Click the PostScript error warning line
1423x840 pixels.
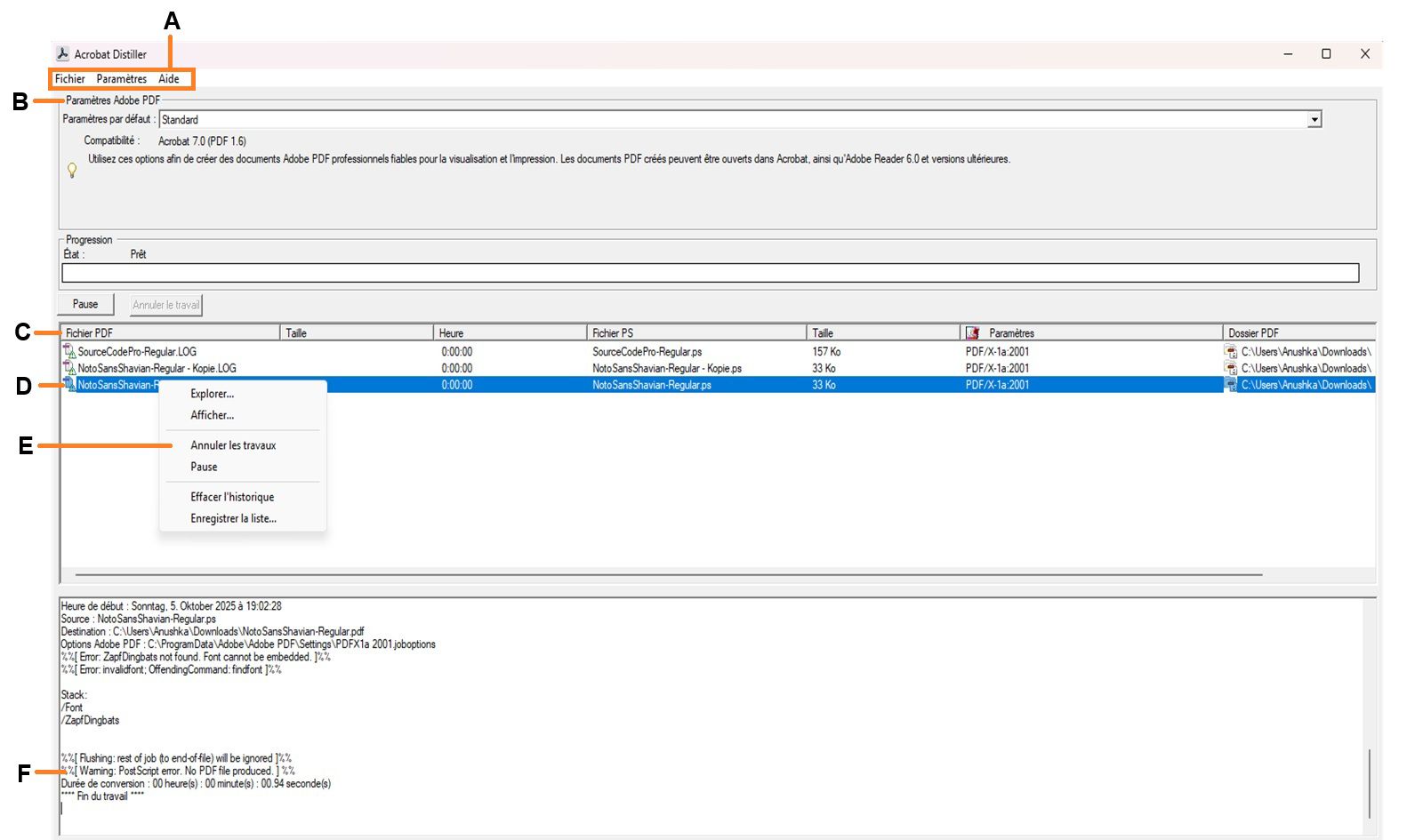pyautogui.click(x=178, y=771)
